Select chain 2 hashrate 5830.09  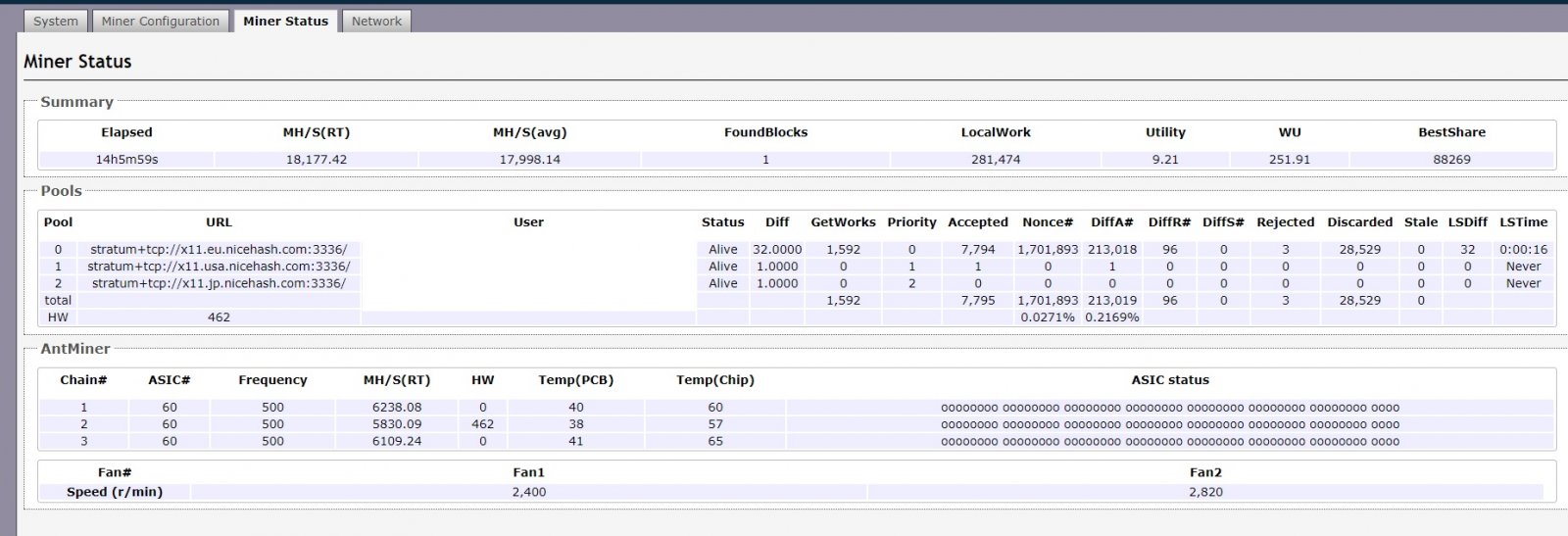tap(397, 424)
